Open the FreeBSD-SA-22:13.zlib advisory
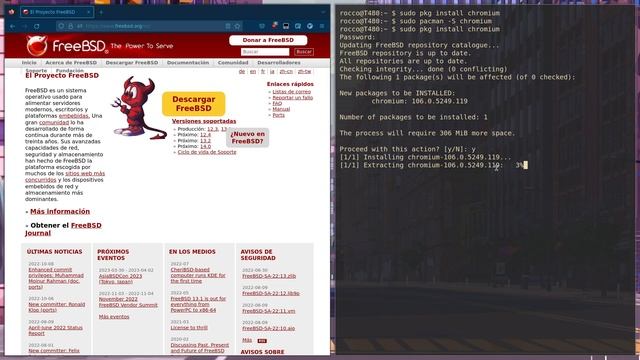The image size is (640, 360). point(269,276)
